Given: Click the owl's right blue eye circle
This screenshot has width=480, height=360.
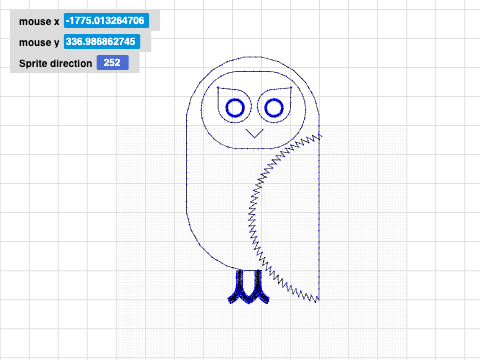Looking at the screenshot, I should click(x=274, y=108).
